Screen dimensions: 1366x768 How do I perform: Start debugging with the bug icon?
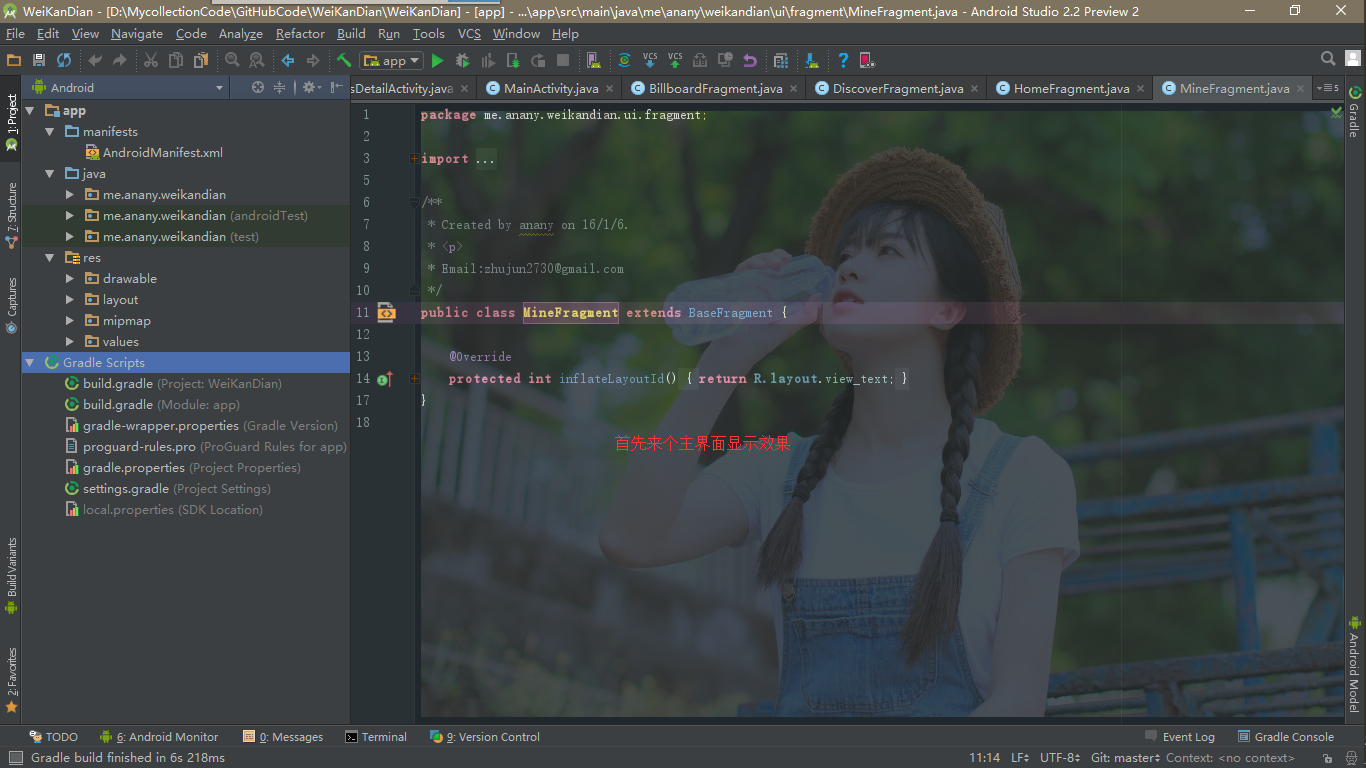point(463,60)
